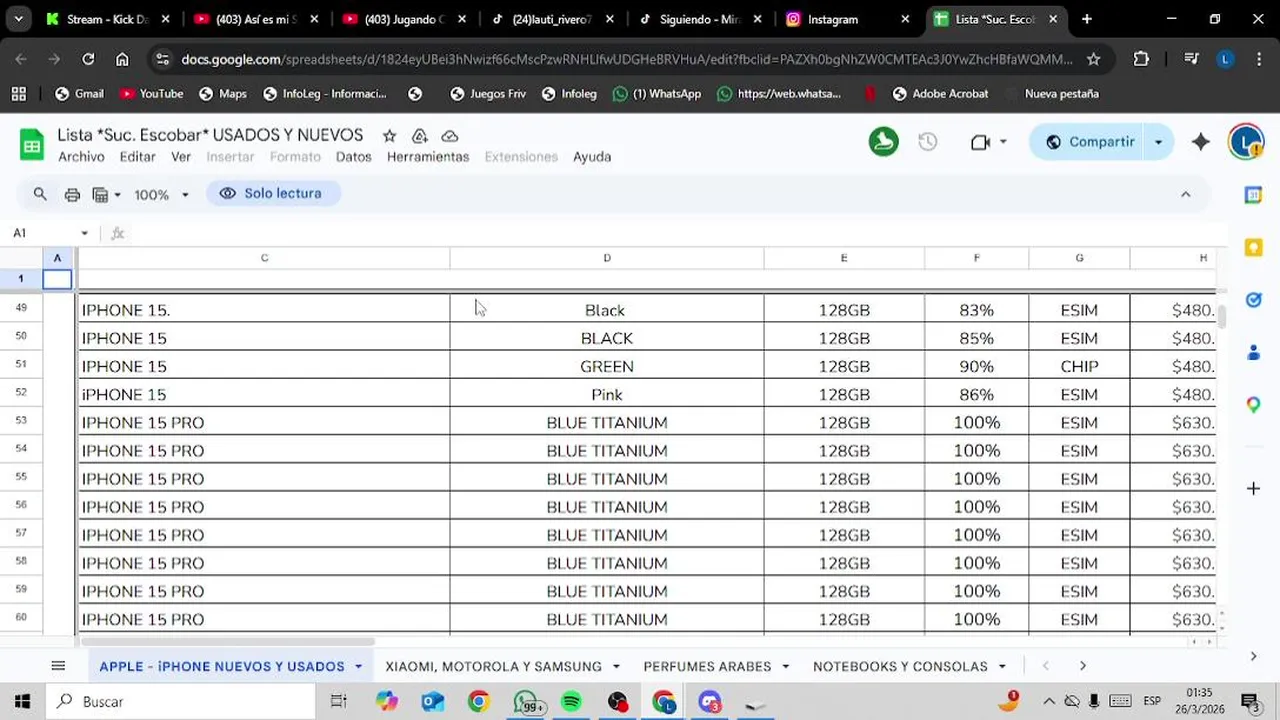This screenshot has width=1280, height=720.
Task: Open the move to folder icon
Action: coord(420,136)
